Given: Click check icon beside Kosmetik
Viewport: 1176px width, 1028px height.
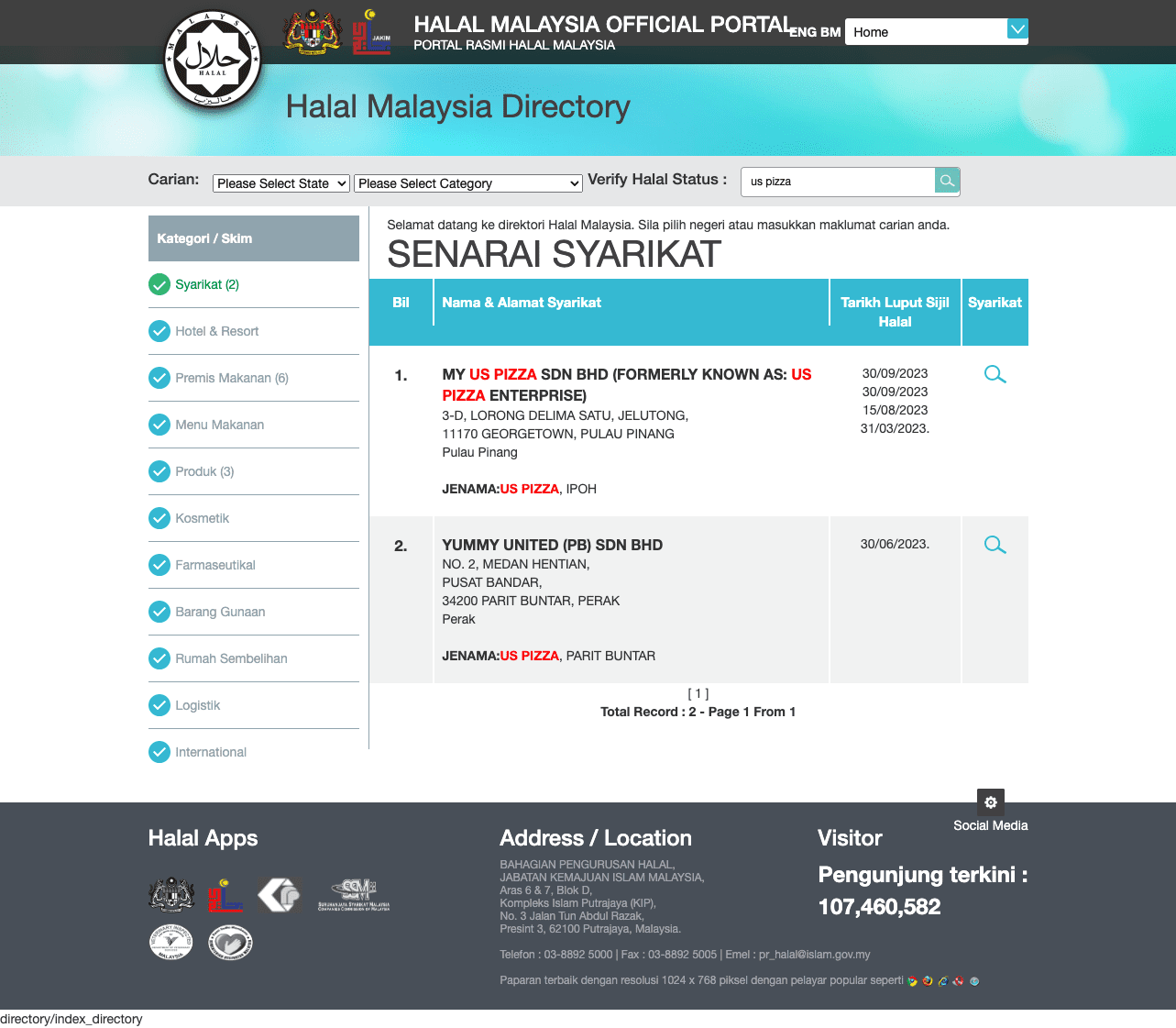Looking at the screenshot, I should pos(159,517).
